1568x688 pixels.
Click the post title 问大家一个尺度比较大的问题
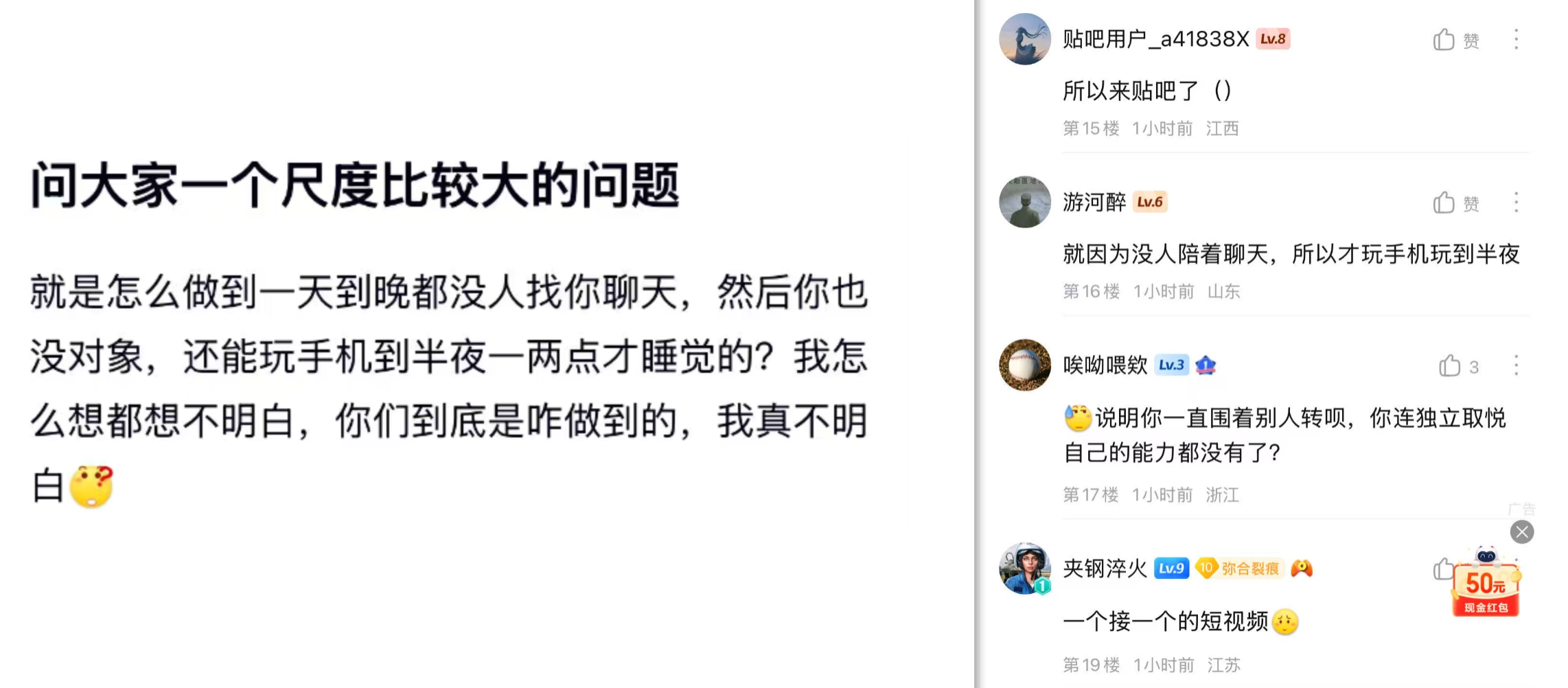tap(355, 185)
